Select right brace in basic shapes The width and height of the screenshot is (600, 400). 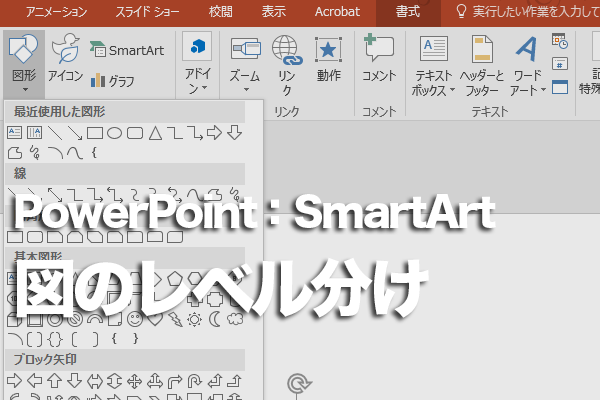tap(135, 338)
